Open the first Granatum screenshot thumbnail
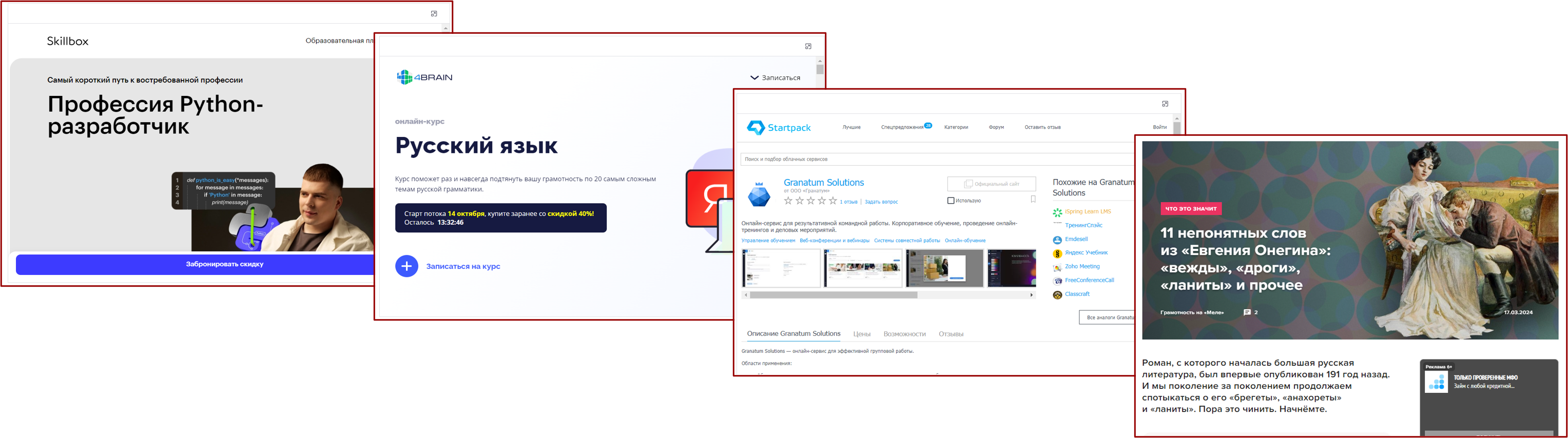The height and width of the screenshot is (438, 1568). pyautogui.click(x=781, y=268)
